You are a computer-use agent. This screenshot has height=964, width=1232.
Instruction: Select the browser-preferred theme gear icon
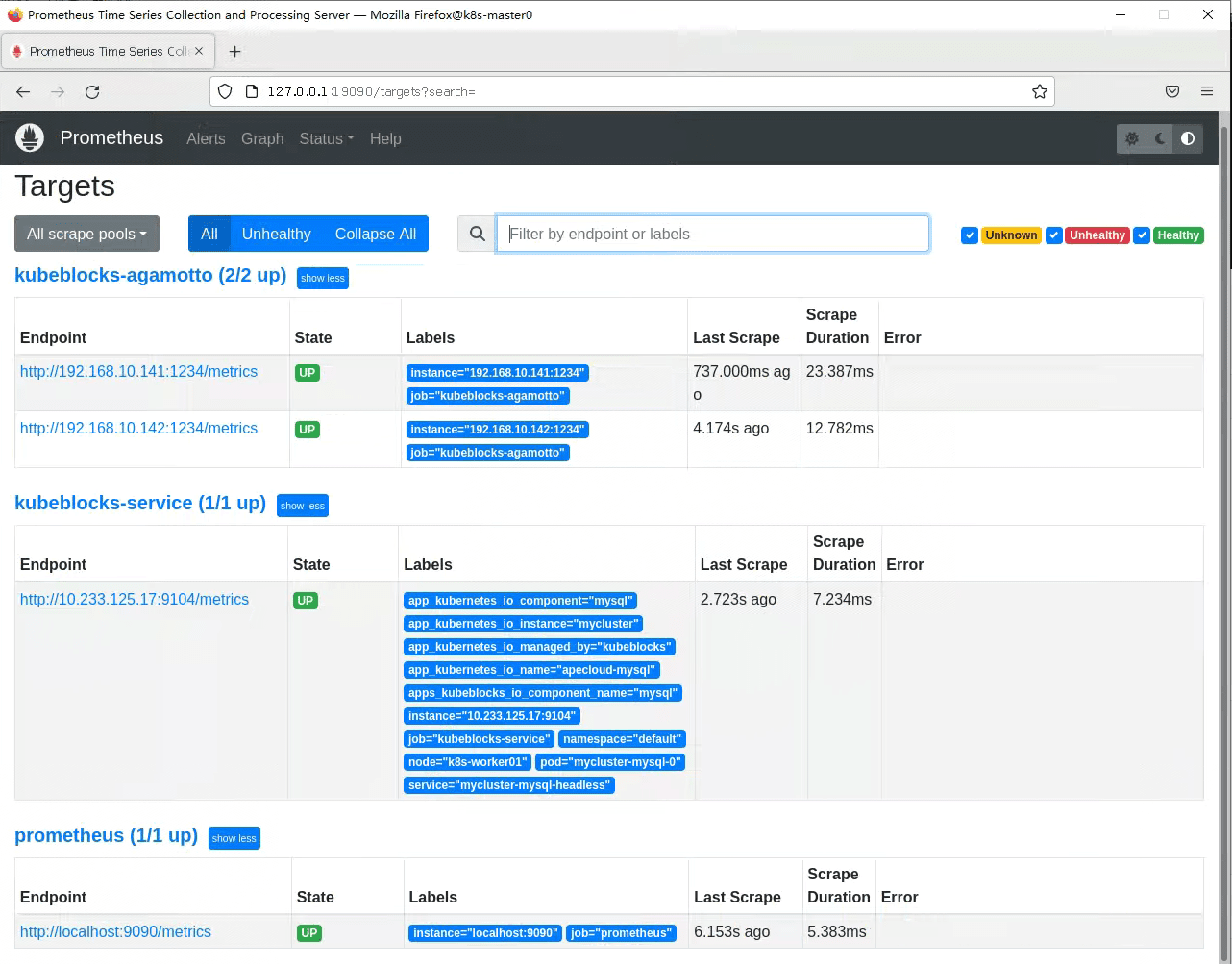[x=1132, y=138]
